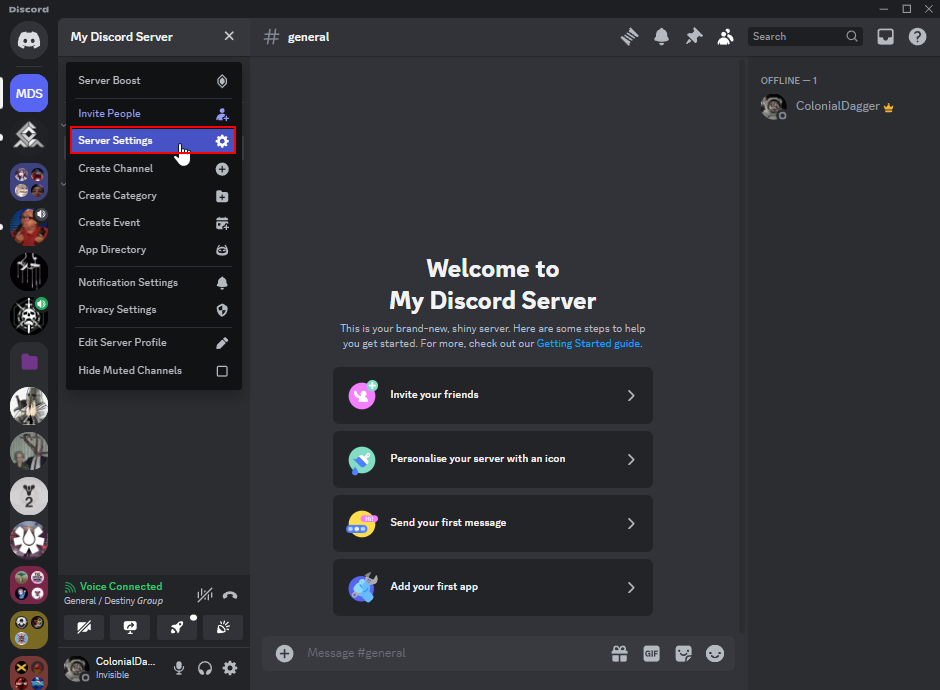940x690 pixels.
Task: Select the white angular emblem server icon
Action: point(29,137)
